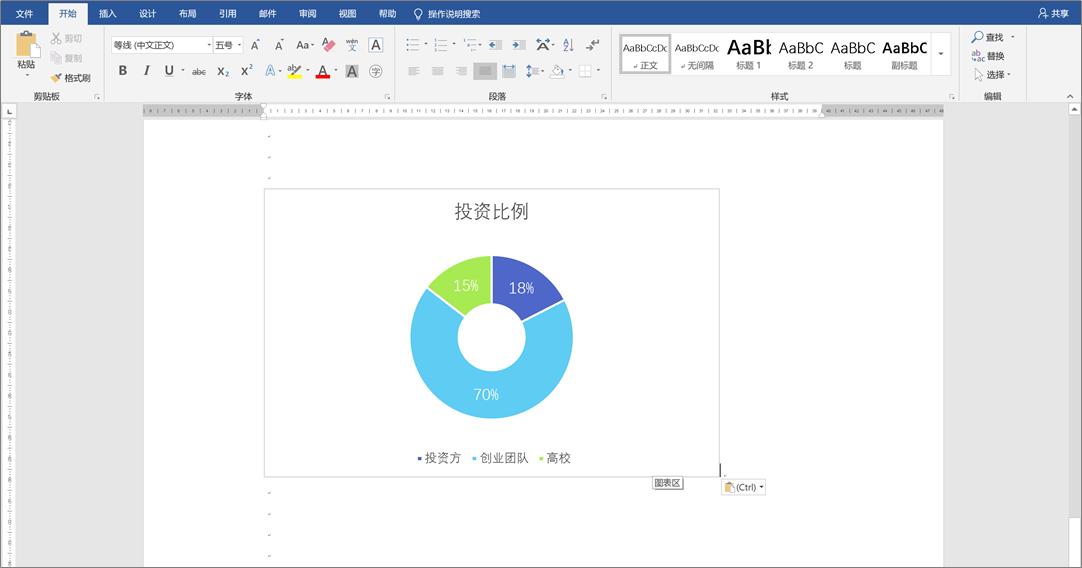Open the paste options (Ctrl) dropdown
The image size is (1082, 568).
pos(744,487)
